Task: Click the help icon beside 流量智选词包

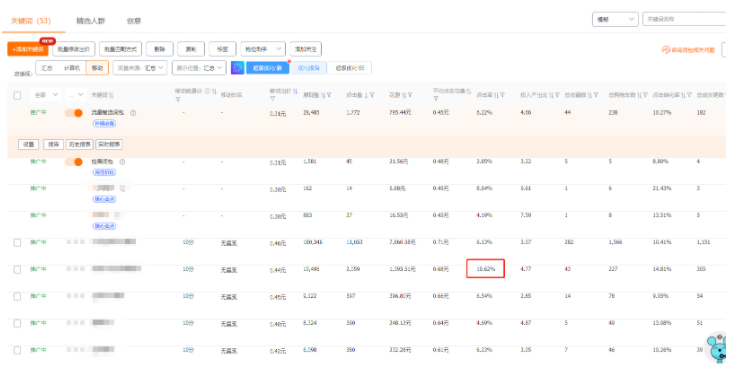Action: coord(133,113)
